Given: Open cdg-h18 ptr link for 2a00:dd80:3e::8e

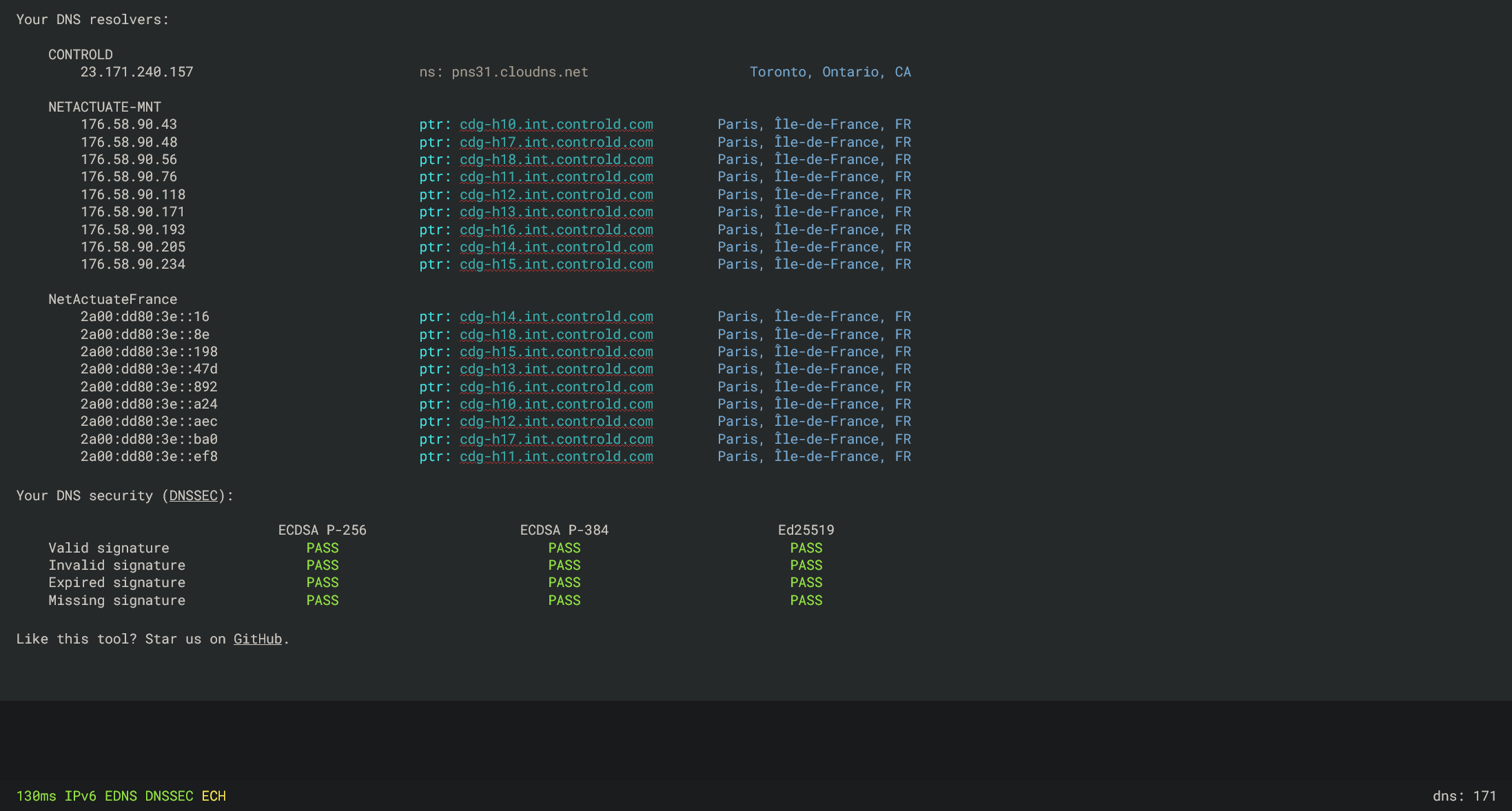Looking at the screenshot, I should 556,334.
